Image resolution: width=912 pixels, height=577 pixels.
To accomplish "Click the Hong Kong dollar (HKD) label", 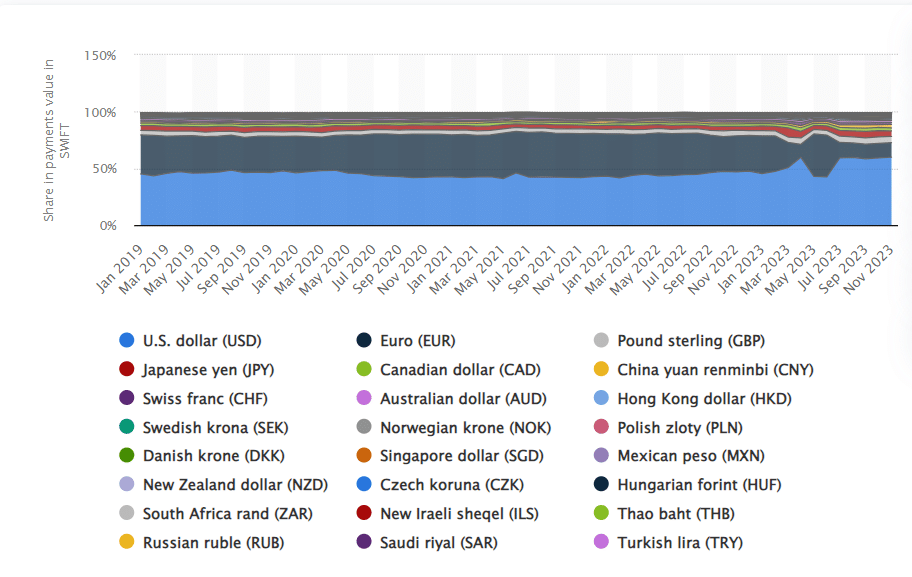I will 704,399.
